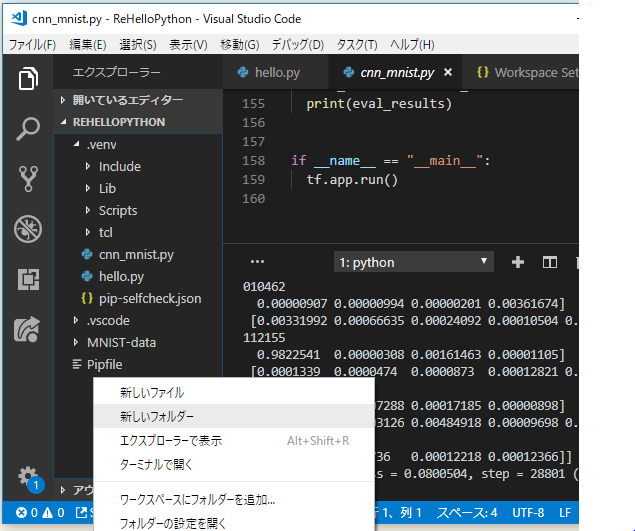Open the 選択(S) menu
Image resolution: width=635 pixels, height=531 pixels.
[138, 45]
